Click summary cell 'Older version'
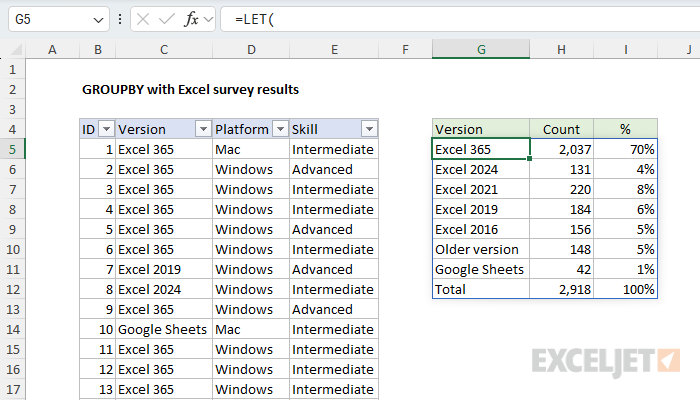This screenshot has width=700, height=400. [x=481, y=250]
